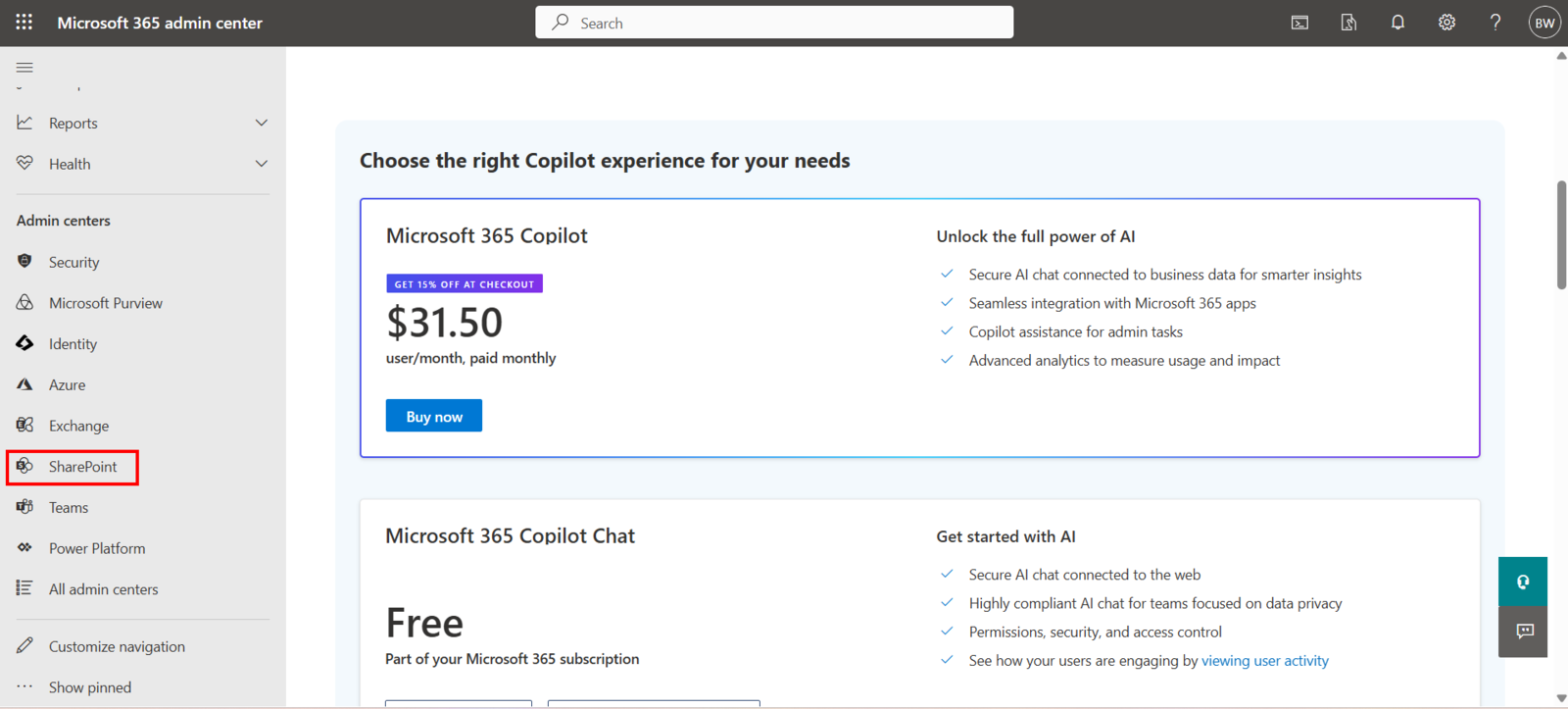Go to Identity admin center
1568x709 pixels.
73,344
